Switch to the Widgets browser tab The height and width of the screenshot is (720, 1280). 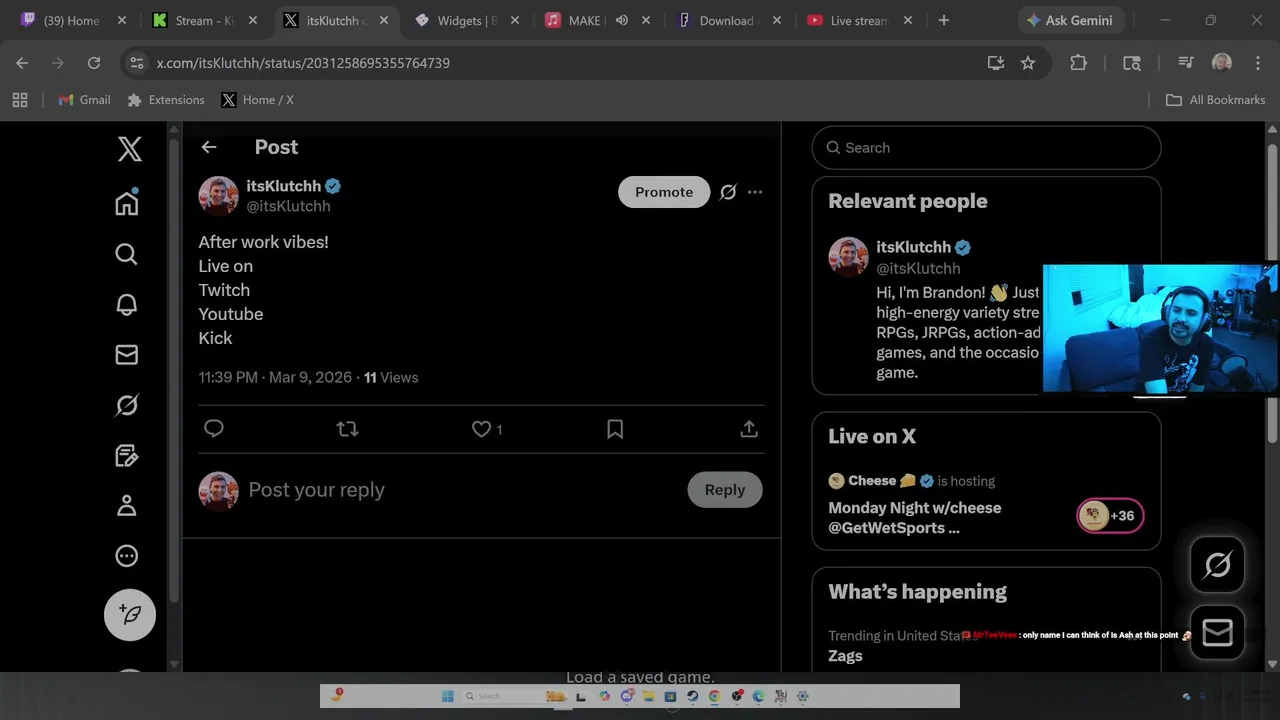coord(466,20)
